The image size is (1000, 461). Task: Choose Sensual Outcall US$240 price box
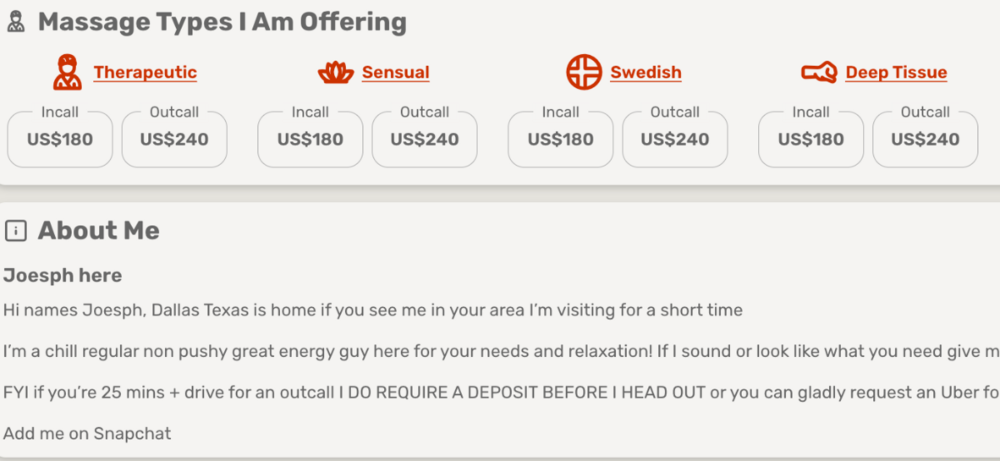point(424,139)
